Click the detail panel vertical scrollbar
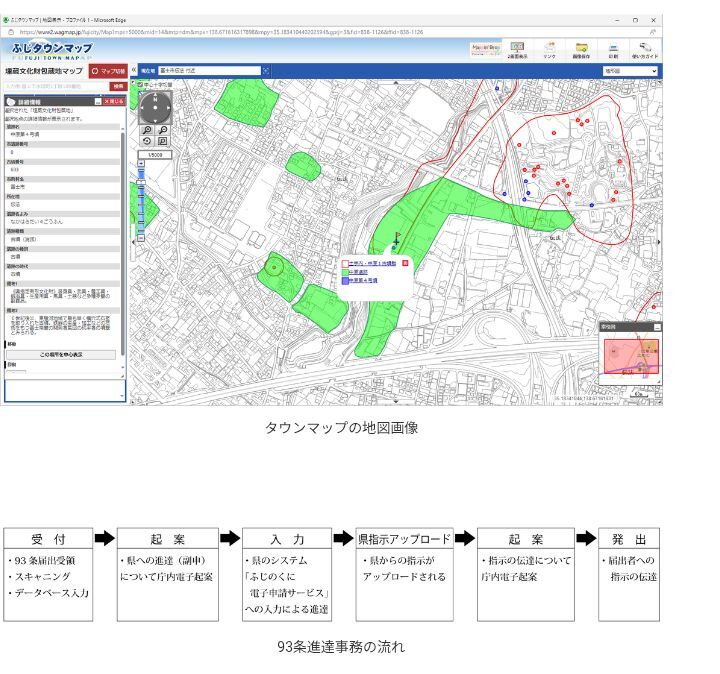The image size is (720, 674). [x=123, y=243]
